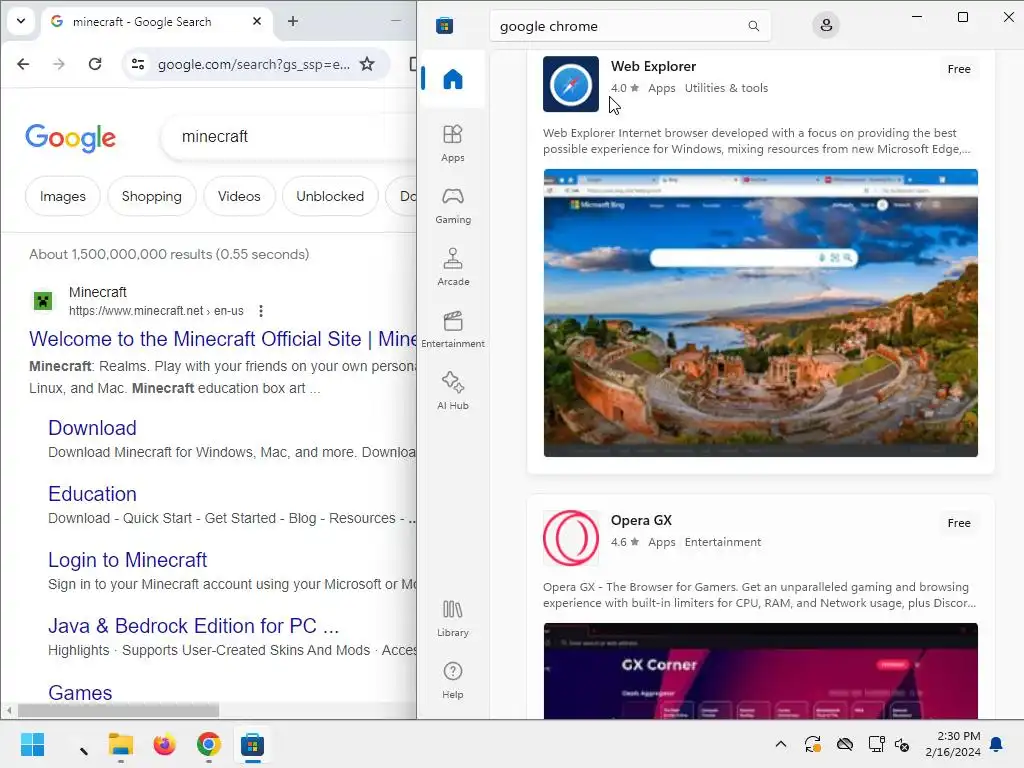Click the Opera GX app icon
1024x768 pixels.
[571, 538]
